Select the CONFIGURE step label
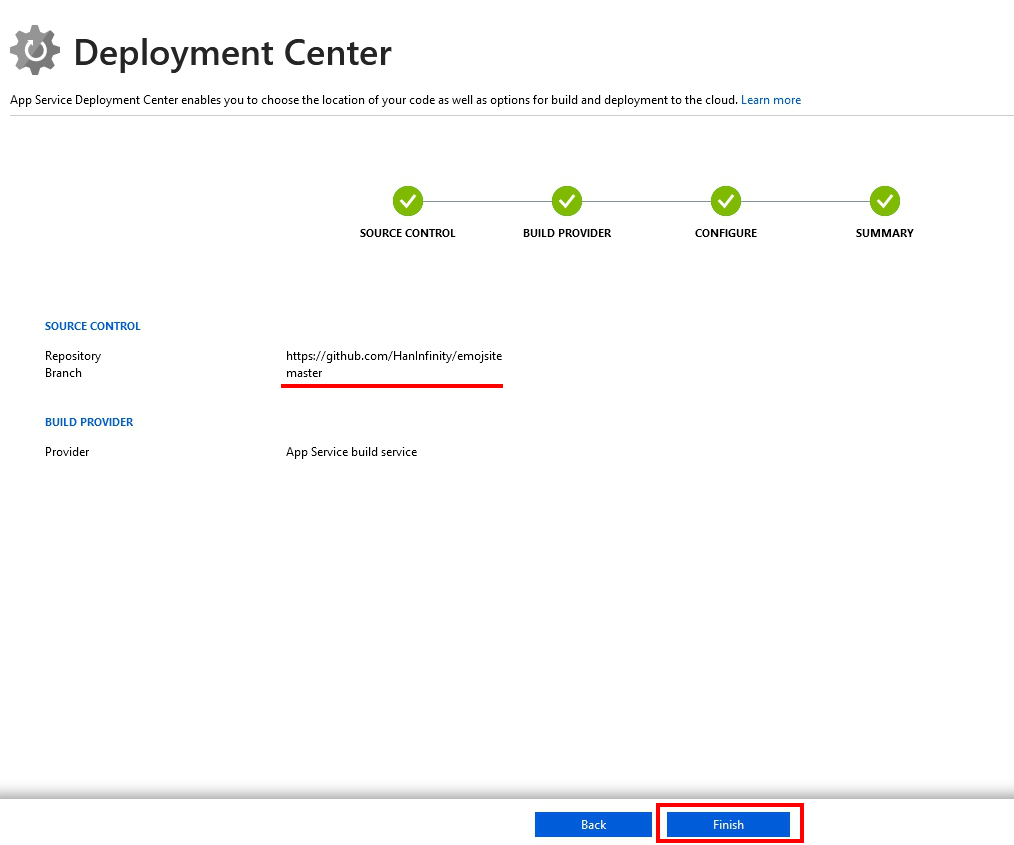The width and height of the screenshot is (1014, 845). click(x=726, y=233)
